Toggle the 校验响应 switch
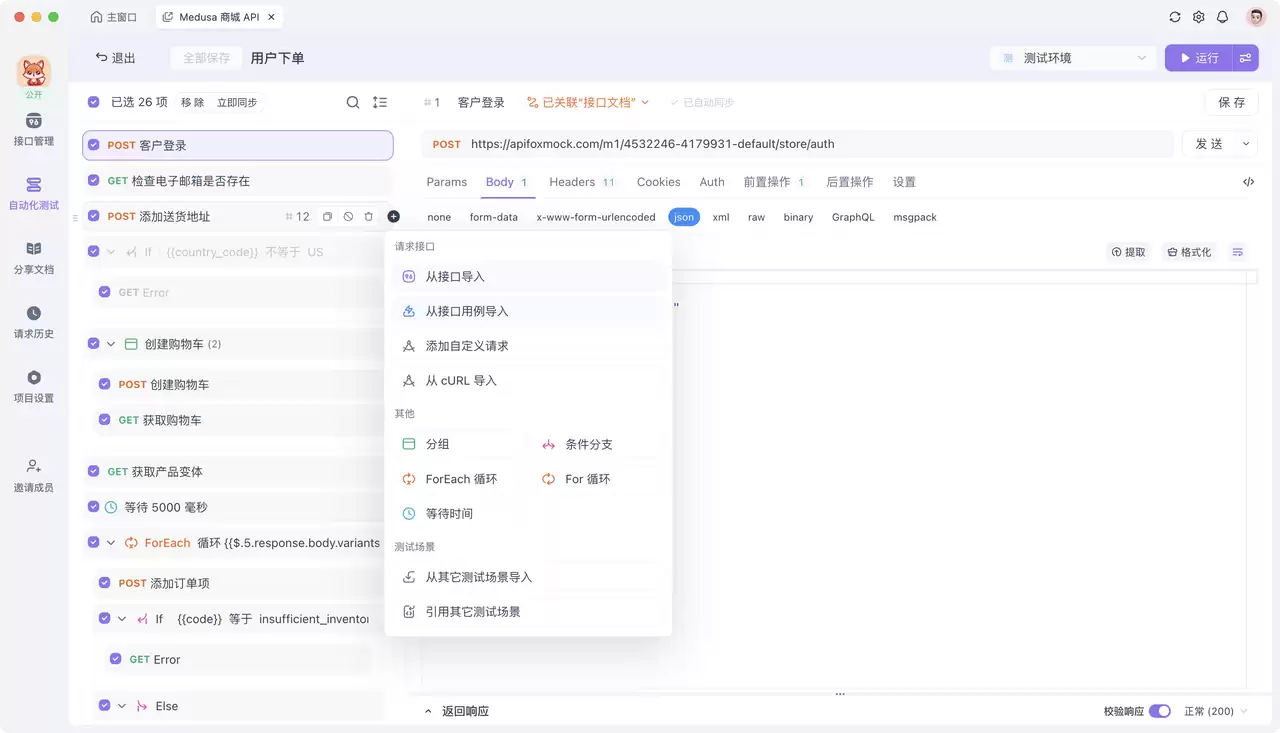Screen dimensions: 1280x733 coord(1160,711)
